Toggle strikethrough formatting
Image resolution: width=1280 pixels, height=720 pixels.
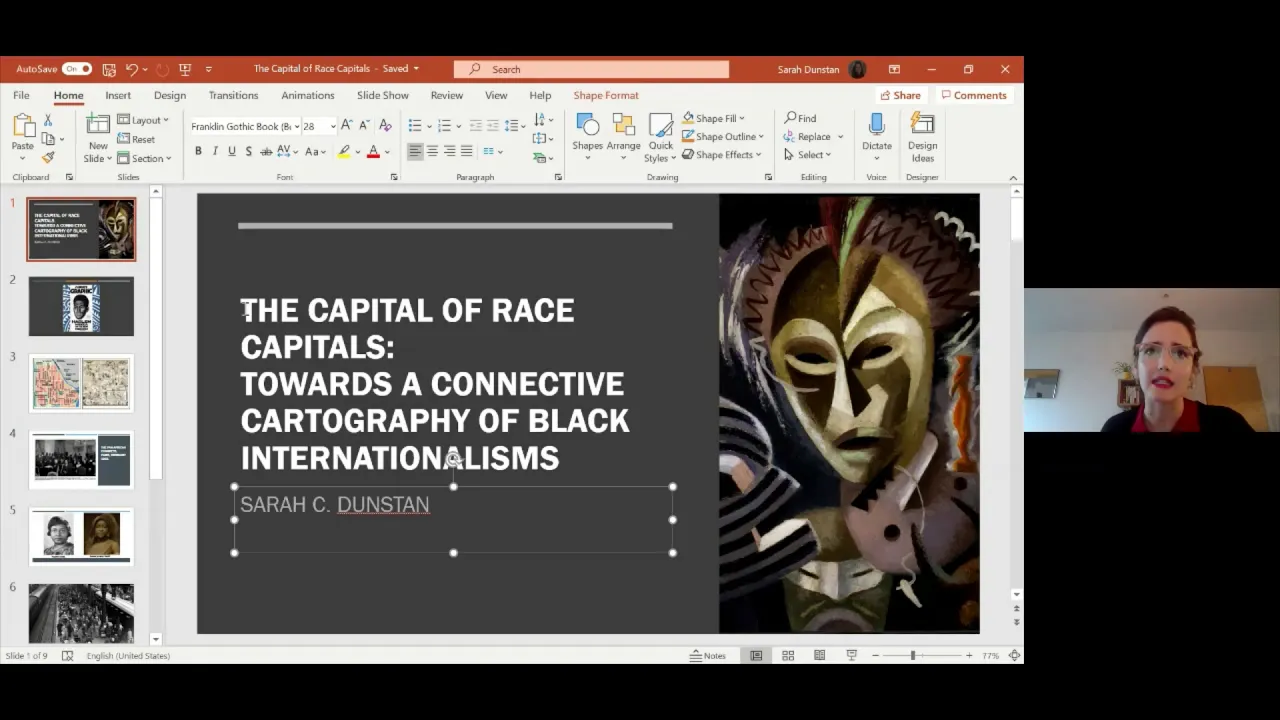(x=266, y=151)
